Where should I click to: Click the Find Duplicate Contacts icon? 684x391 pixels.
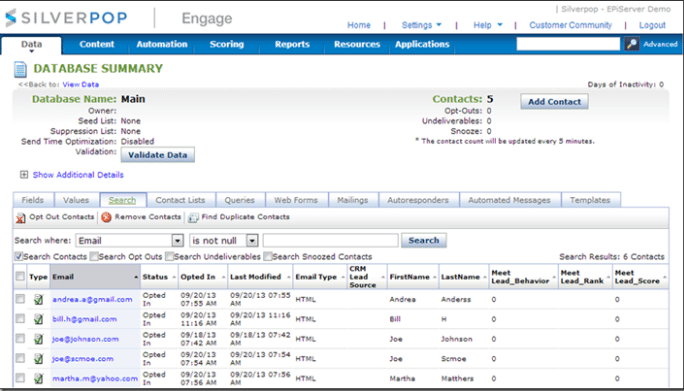click(193, 217)
